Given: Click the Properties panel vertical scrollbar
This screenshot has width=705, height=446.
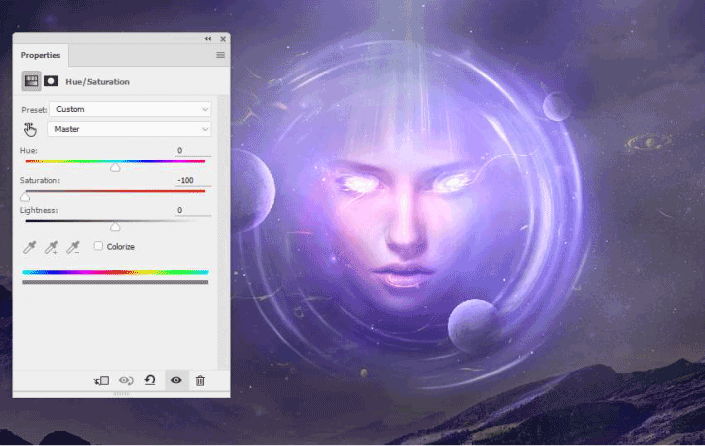Looking at the screenshot, I should click(x=223, y=232).
